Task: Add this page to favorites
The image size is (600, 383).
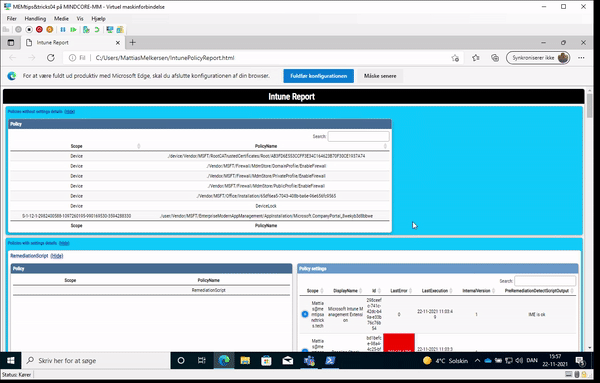Action: click(x=455, y=58)
